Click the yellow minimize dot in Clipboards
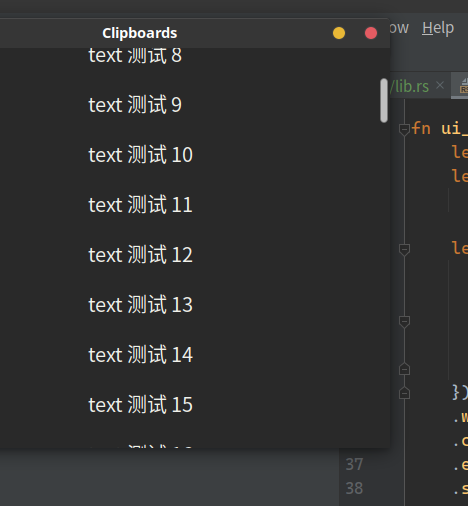 [x=339, y=33]
